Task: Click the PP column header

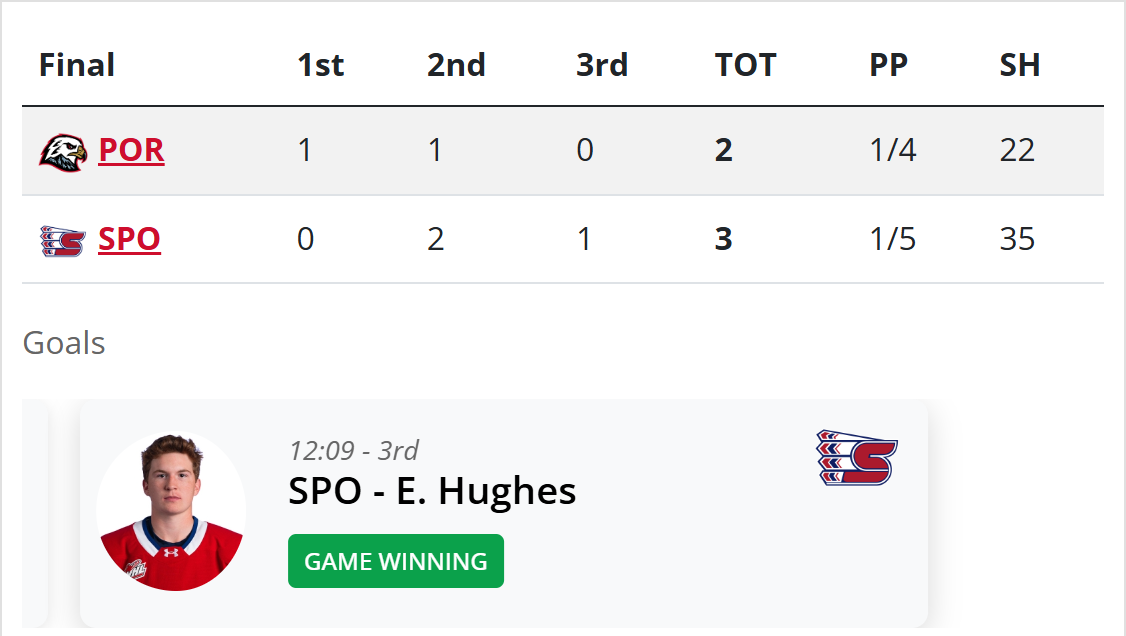Action: (888, 65)
